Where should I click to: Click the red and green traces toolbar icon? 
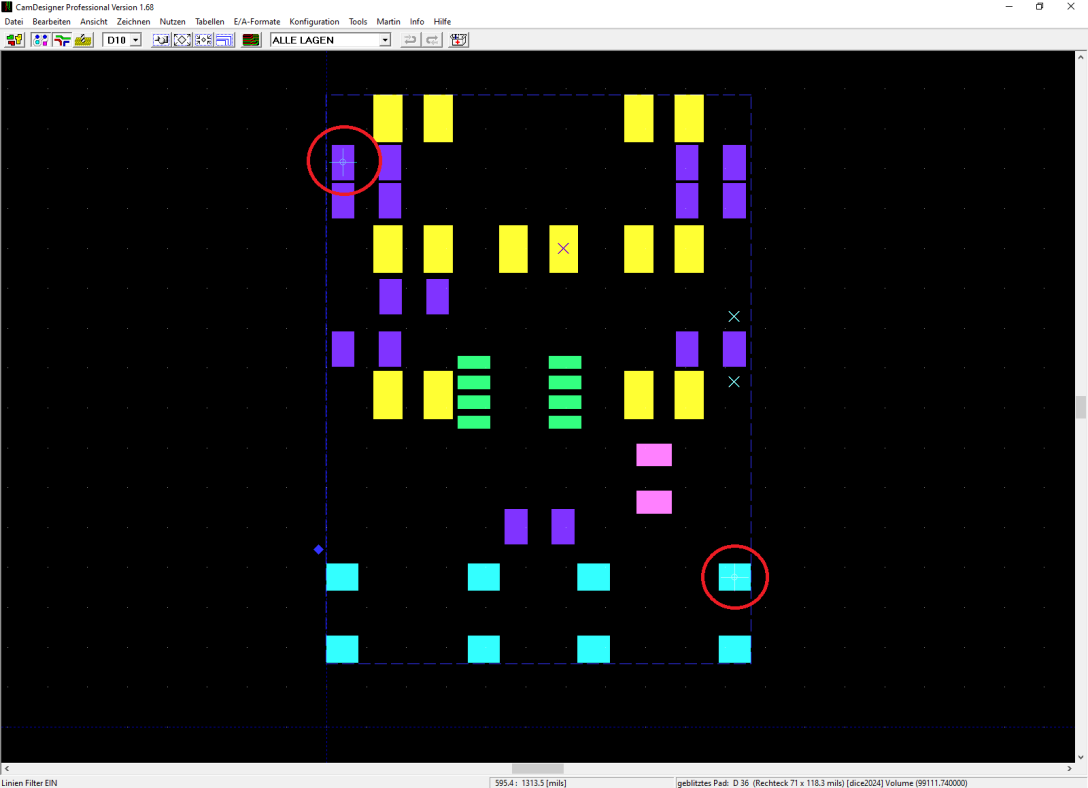[x=62, y=40]
